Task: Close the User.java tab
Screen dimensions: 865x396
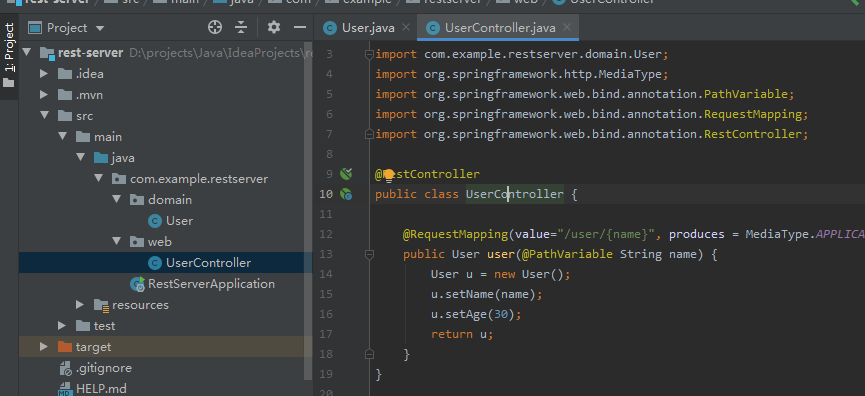Action: (406, 27)
